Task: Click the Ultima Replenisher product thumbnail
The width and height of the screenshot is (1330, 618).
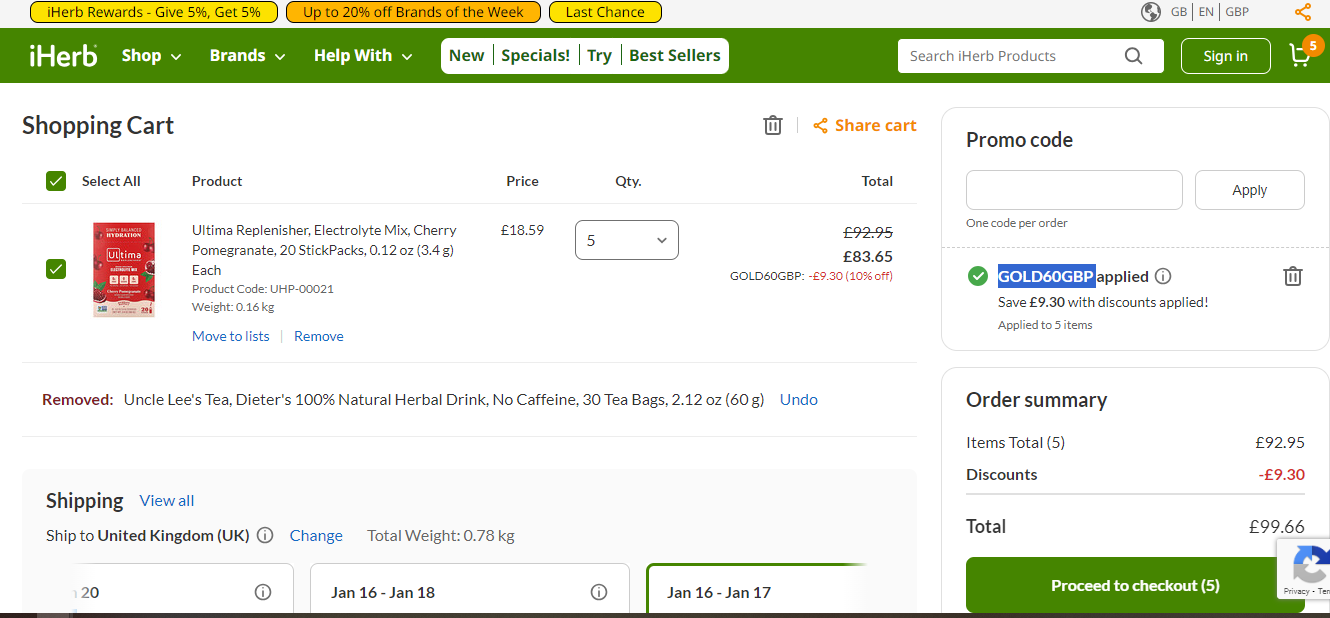Action: [124, 270]
